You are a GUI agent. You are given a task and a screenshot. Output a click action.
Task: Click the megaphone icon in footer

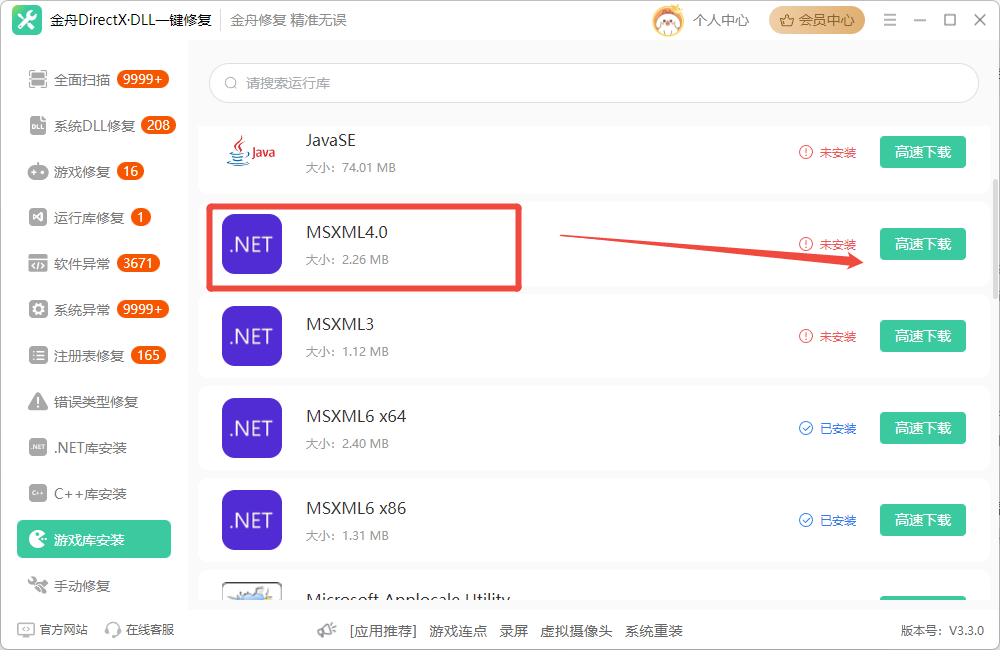coord(327,630)
